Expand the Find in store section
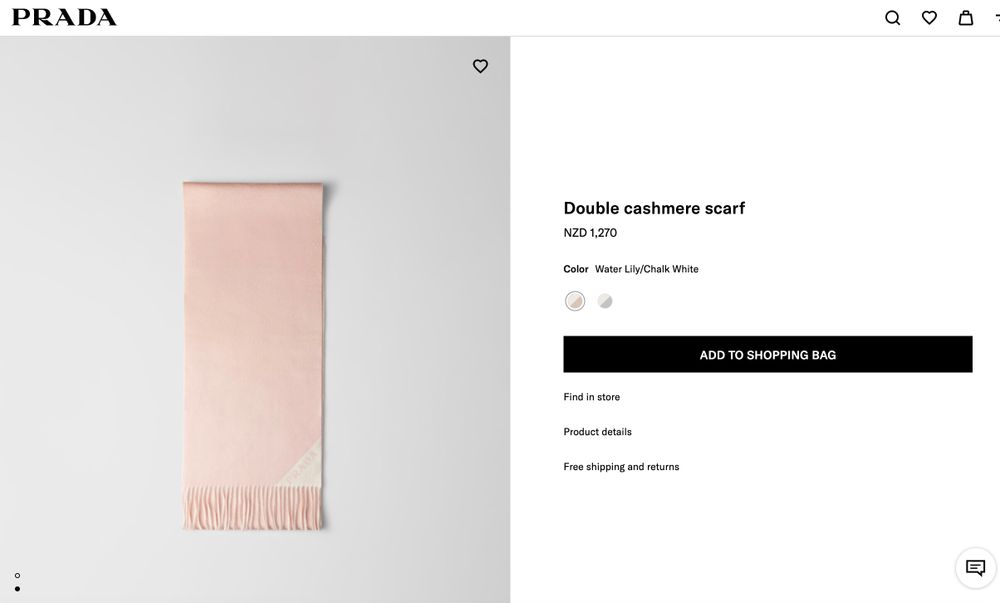 click(591, 396)
